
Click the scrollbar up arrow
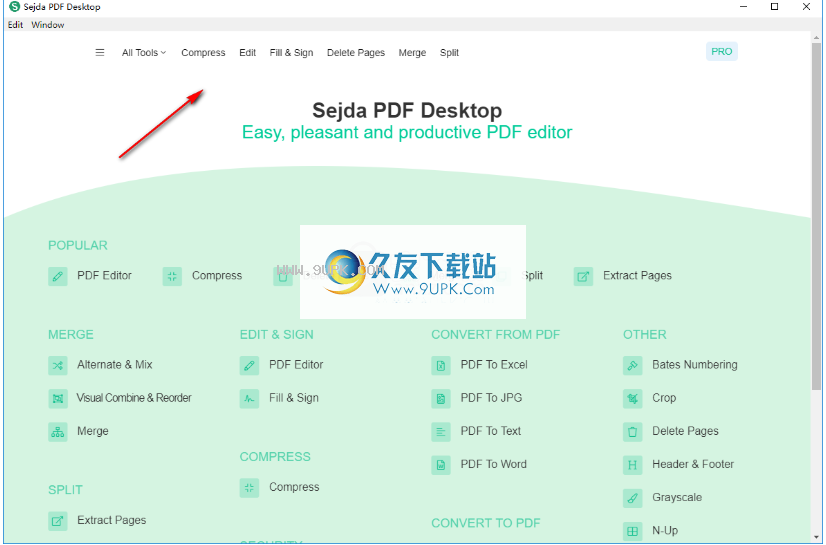click(x=817, y=37)
